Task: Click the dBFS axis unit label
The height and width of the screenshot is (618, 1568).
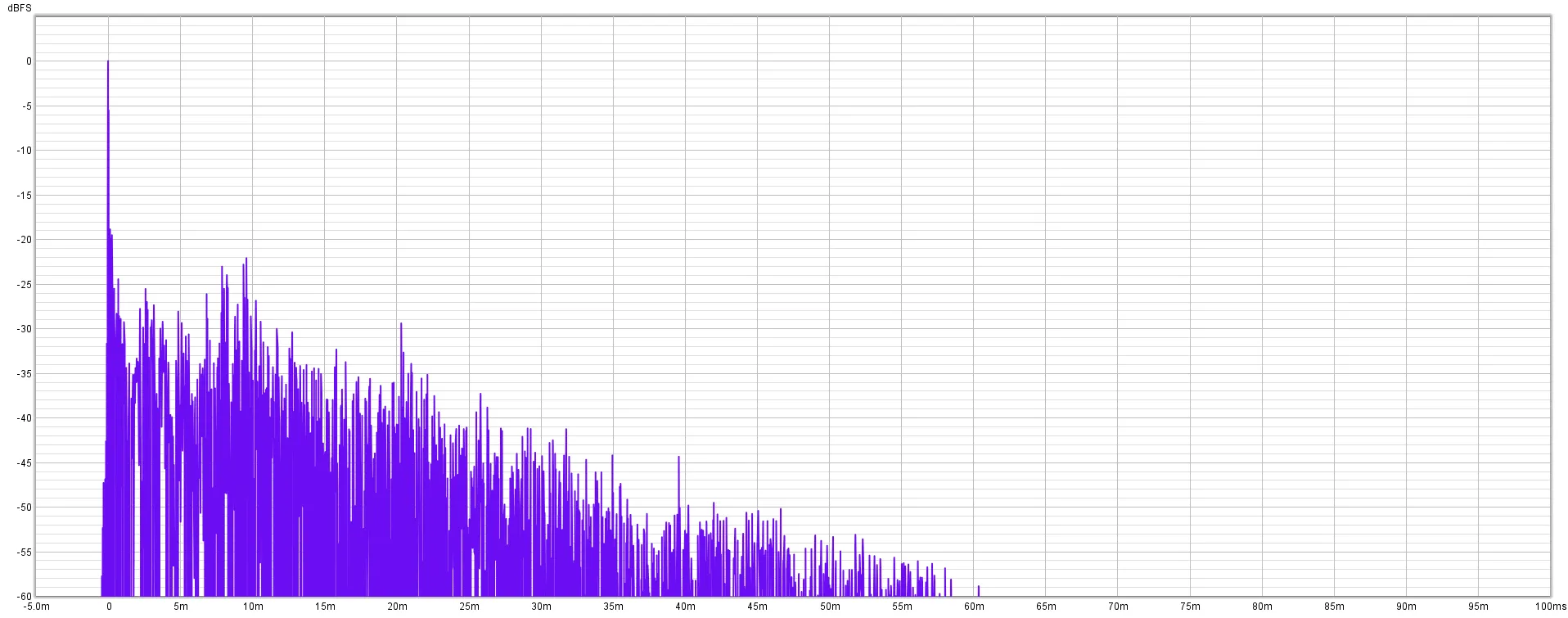Action: click(20, 7)
